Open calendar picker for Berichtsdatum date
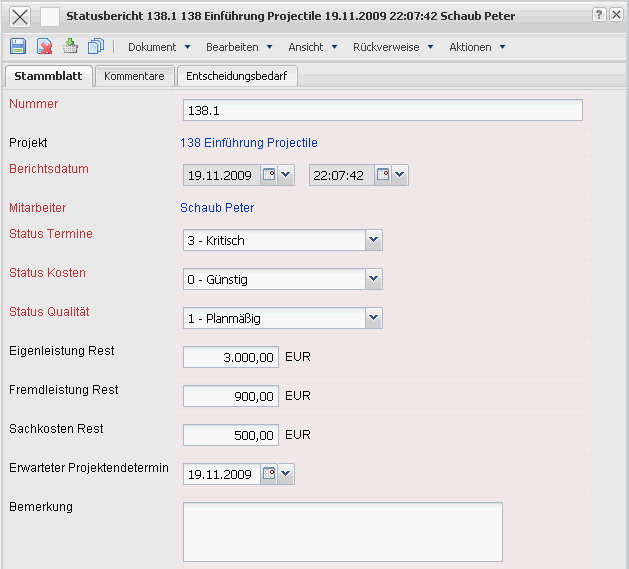Image resolution: width=629 pixels, height=569 pixels. point(268,175)
